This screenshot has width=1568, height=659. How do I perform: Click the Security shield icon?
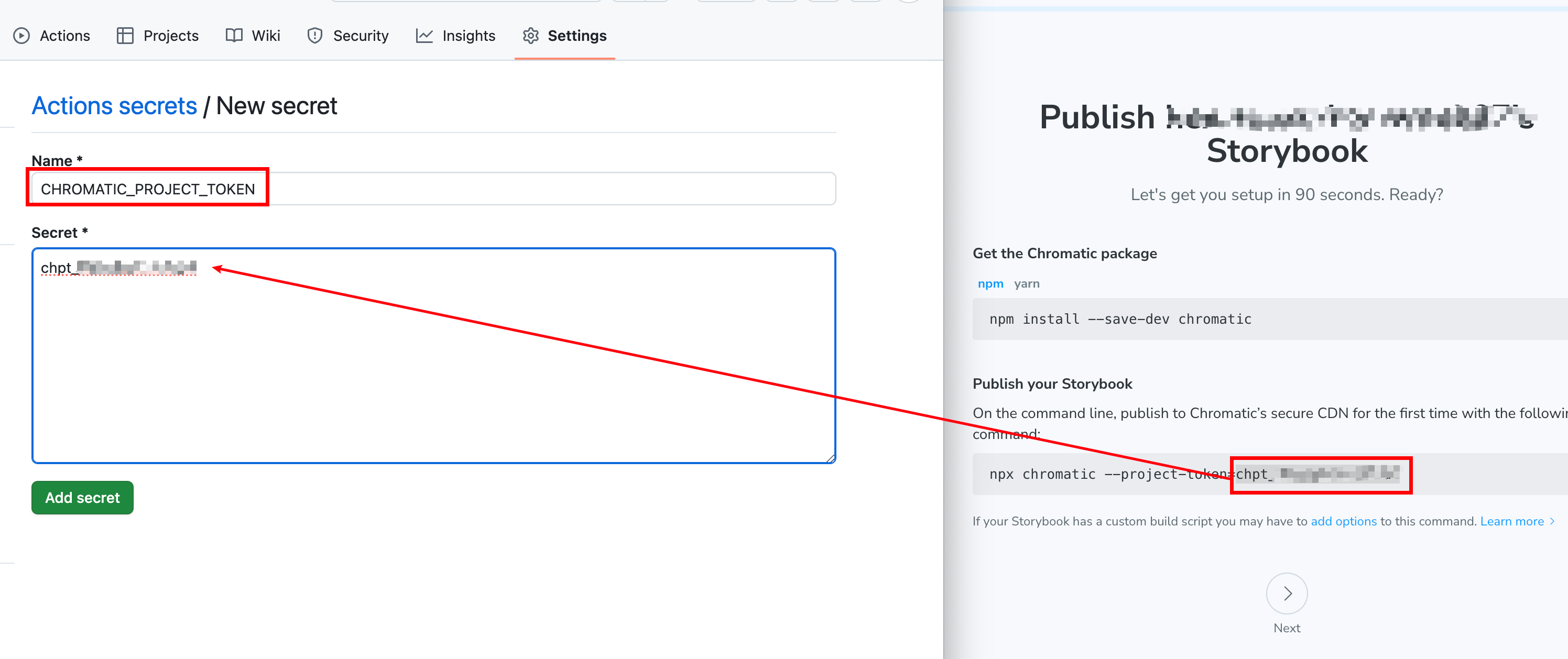coord(314,36)
